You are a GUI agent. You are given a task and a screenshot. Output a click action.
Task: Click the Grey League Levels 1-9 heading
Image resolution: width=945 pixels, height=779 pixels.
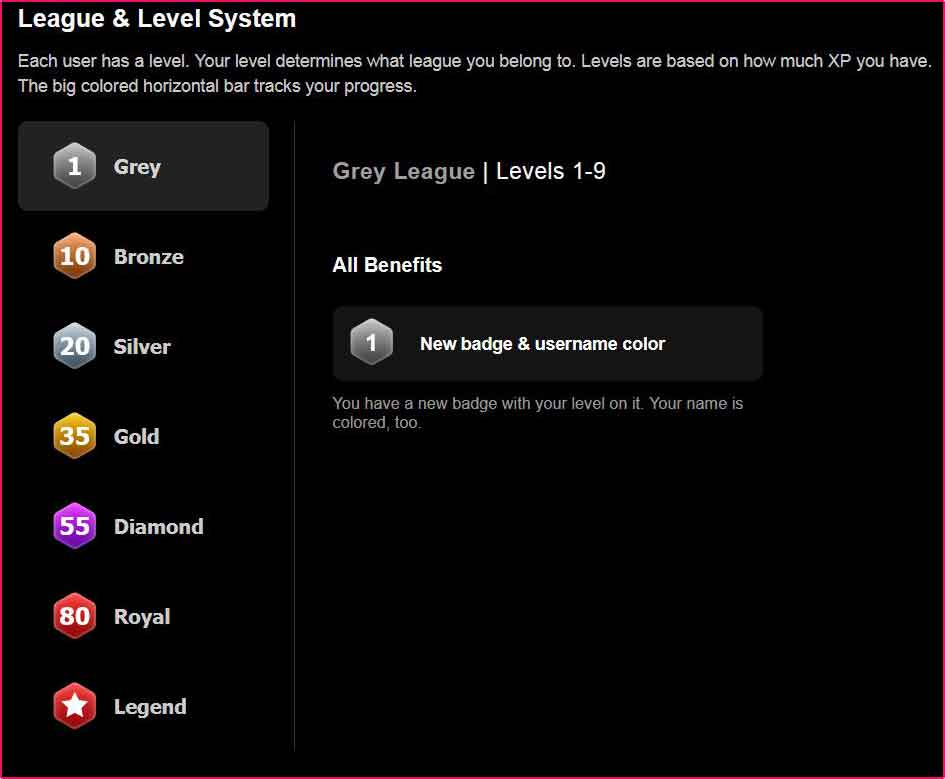(x=469, y=171)
